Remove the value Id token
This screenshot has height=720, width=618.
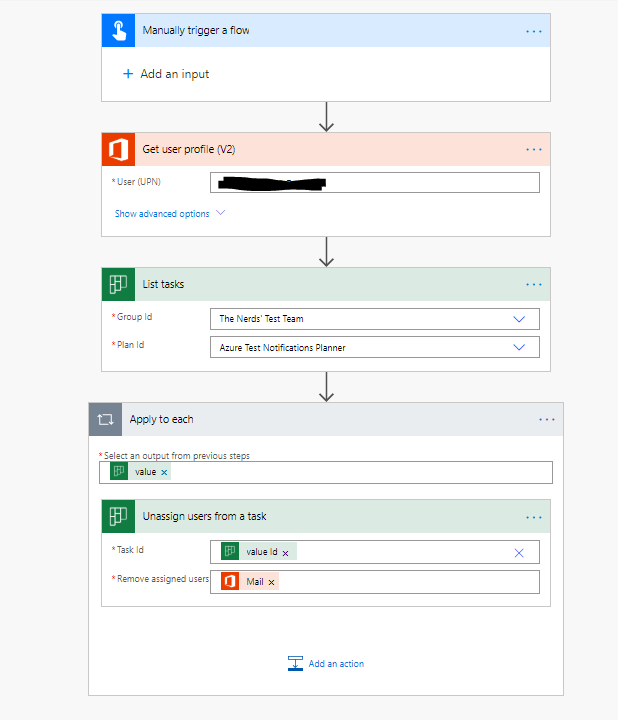pos(285,553)
